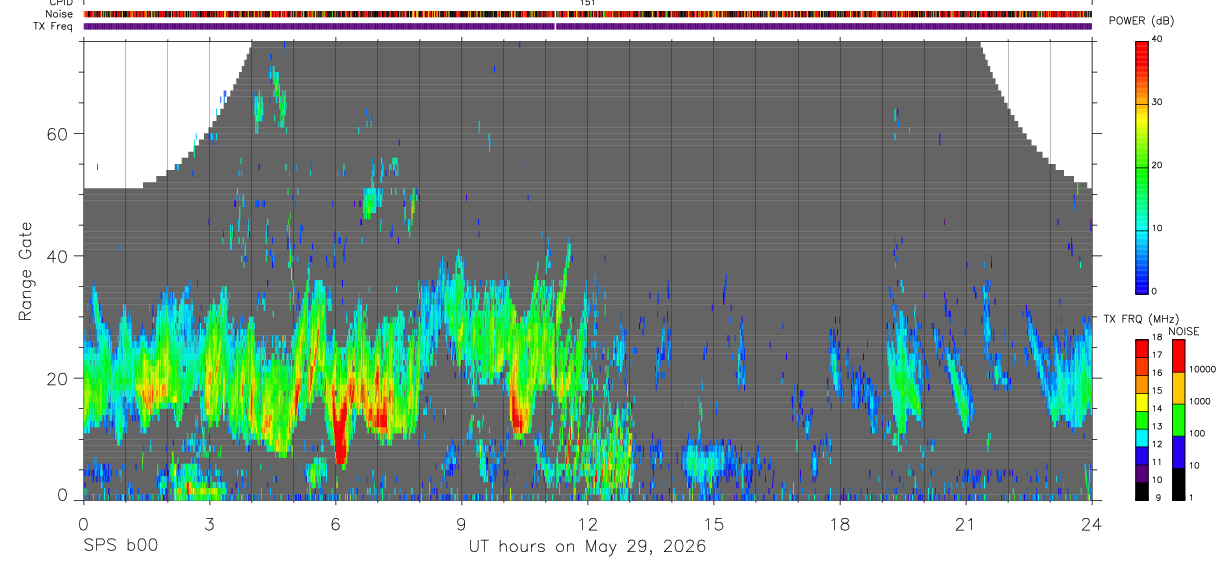Click the Noise strip above the plot

[588, 15]
